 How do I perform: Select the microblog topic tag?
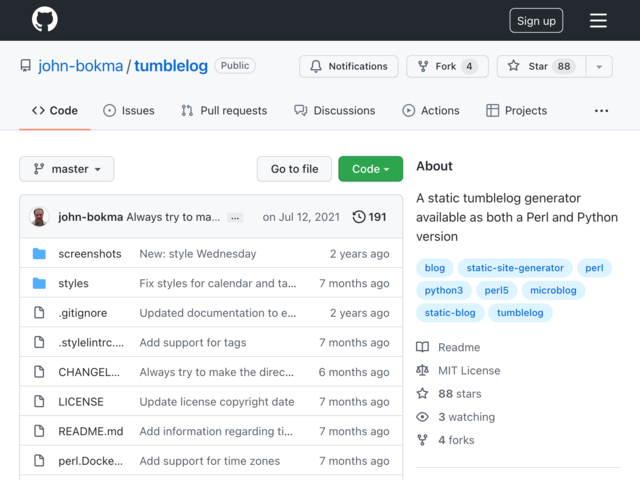coord(553,290)
